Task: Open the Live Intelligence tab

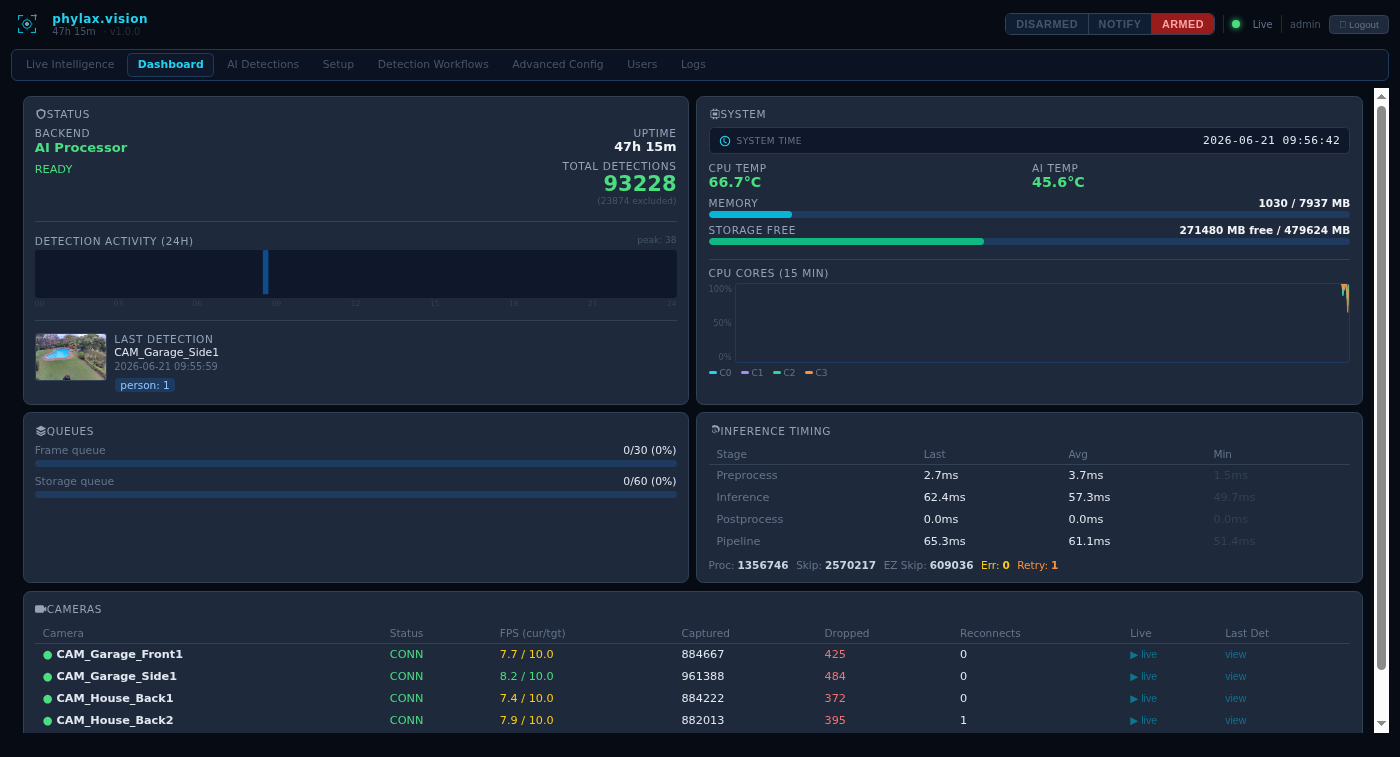Action: (70, 64)
